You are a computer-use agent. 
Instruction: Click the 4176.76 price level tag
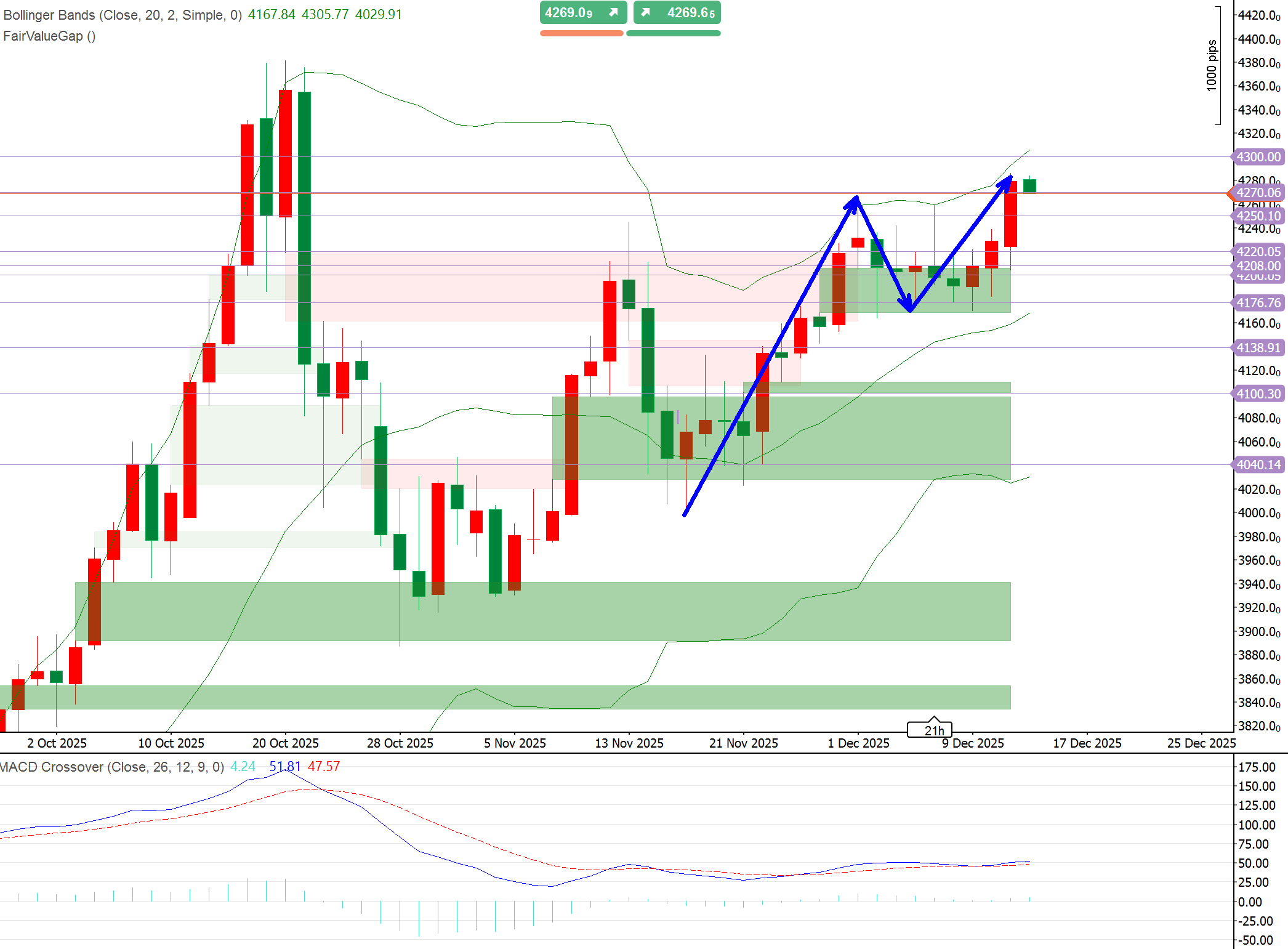pos(1258,303)
